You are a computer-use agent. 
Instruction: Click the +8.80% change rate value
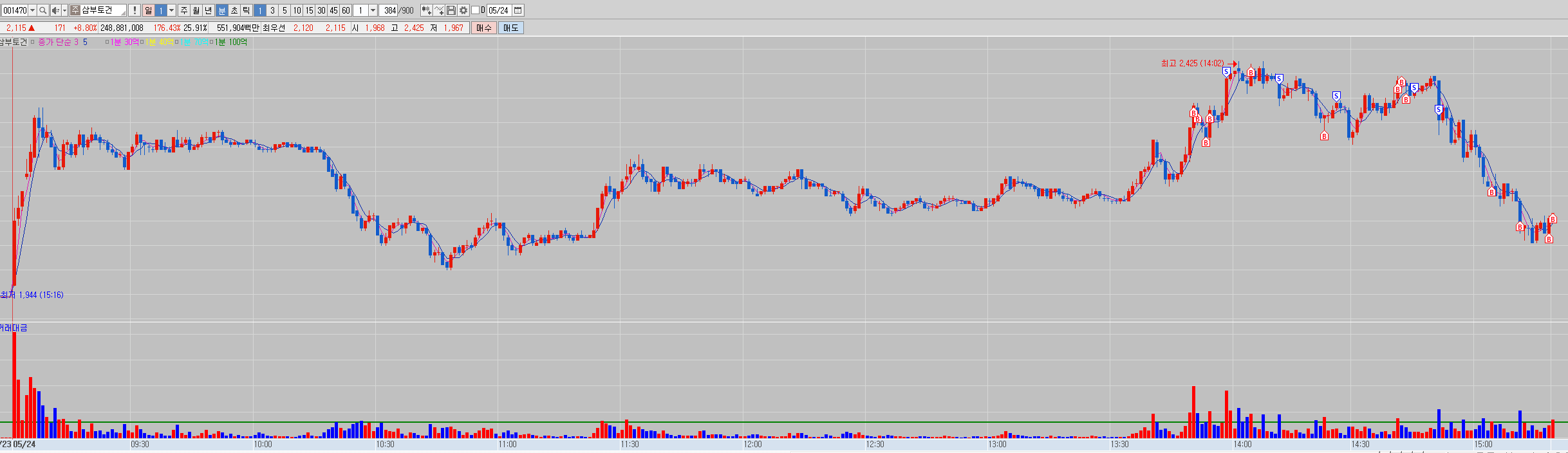click(x=85, y=28)
